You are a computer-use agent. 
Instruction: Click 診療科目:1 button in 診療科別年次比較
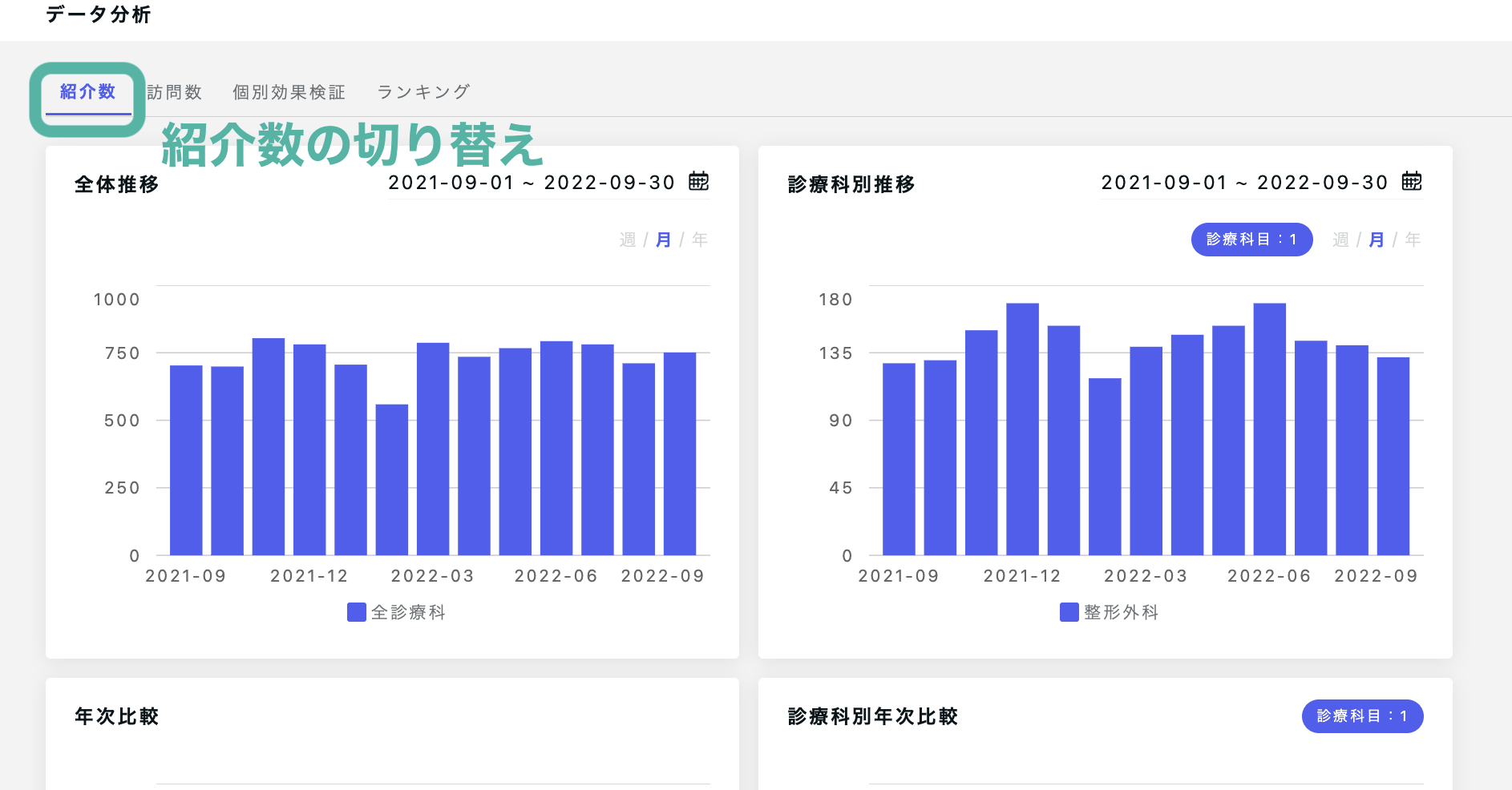click(x=1362, y=716)
